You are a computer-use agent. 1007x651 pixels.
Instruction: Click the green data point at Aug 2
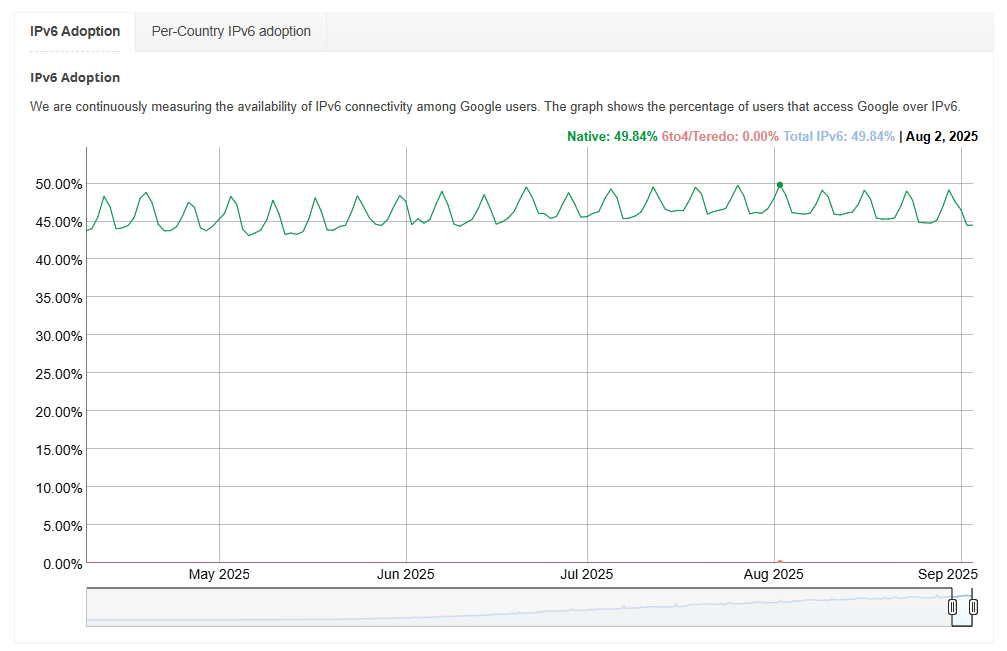pos(780,185)
